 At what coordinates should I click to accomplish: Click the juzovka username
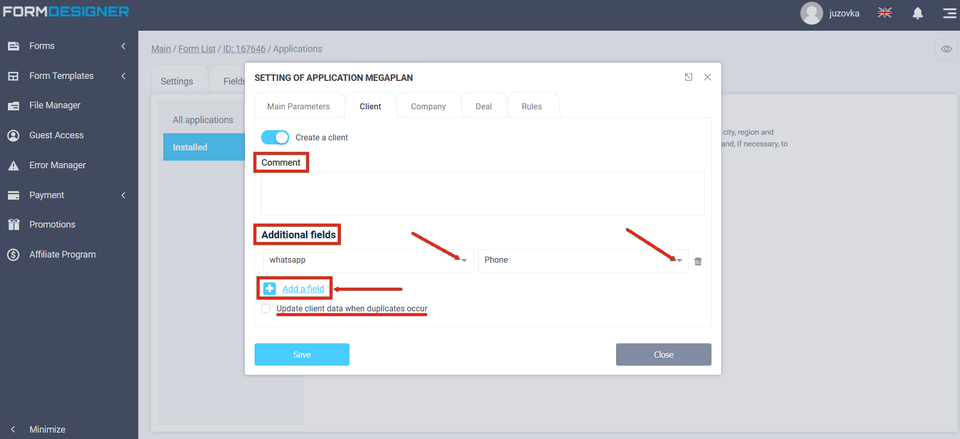coord(844,13)
